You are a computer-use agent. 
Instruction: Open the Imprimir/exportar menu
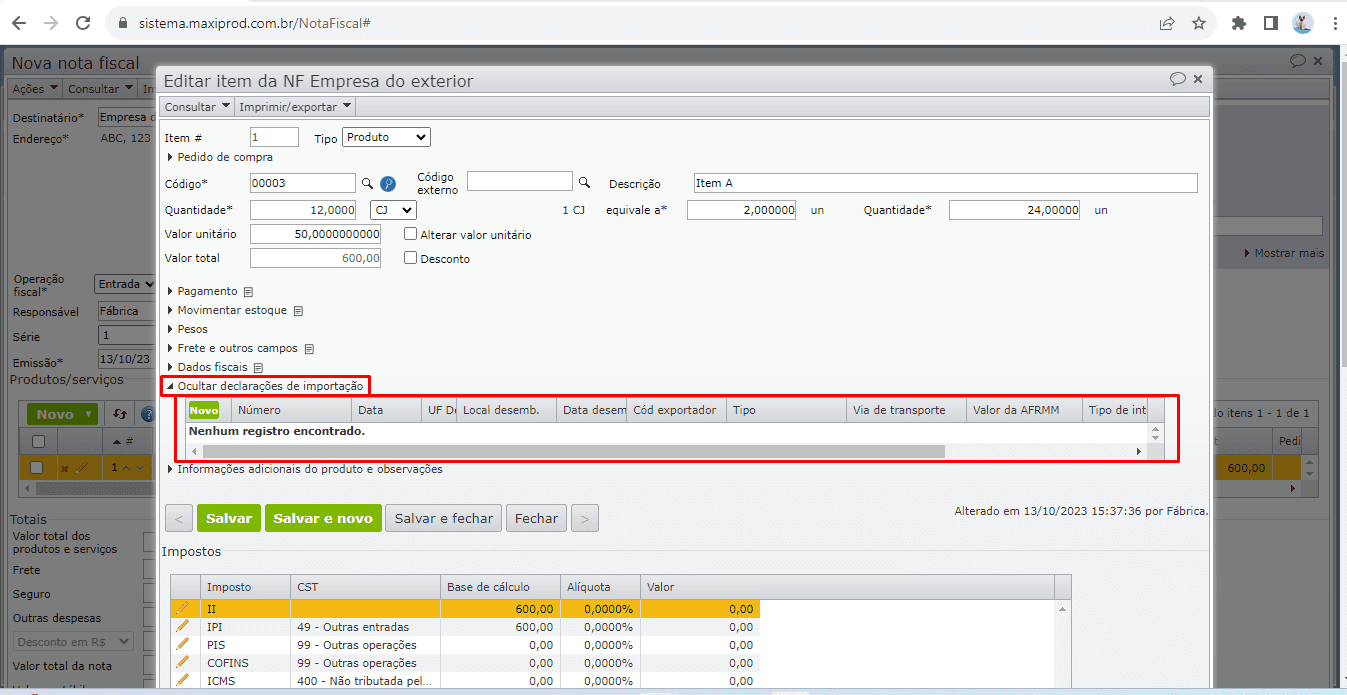click(295, 106)
